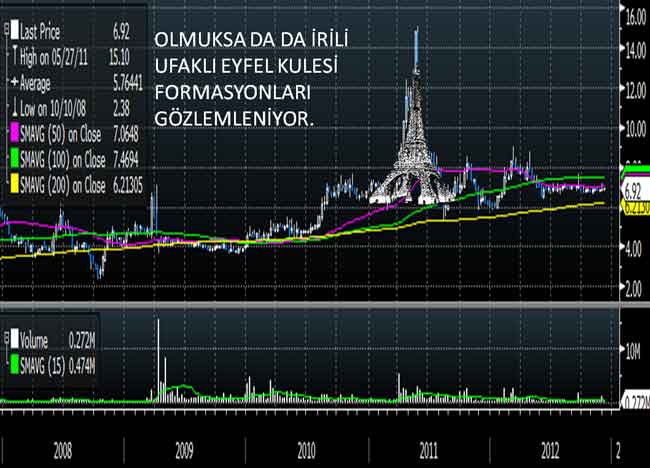Select the 'Average' legend label
Image resolution: width=650 pixels, height=468 pixels.
[x=35, y=84]
